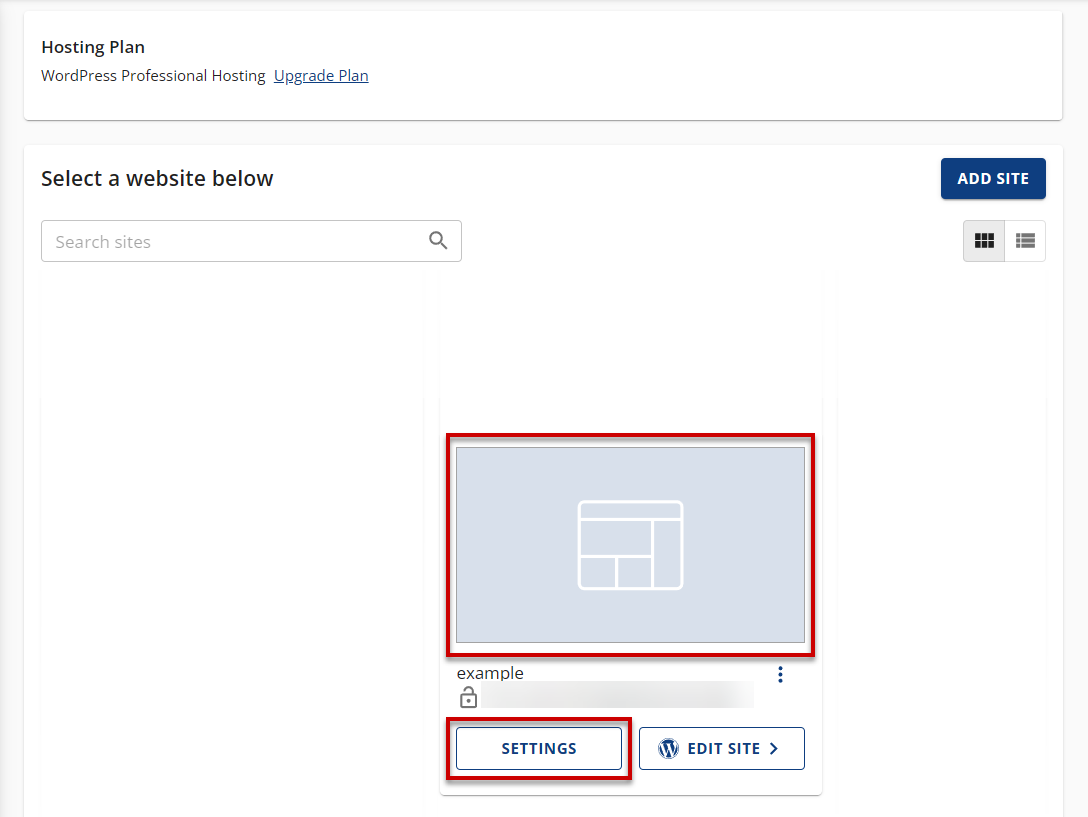Open the example site thumbnail preview
This screenshot has width=1088, height=817.
[x=630, y=545]
